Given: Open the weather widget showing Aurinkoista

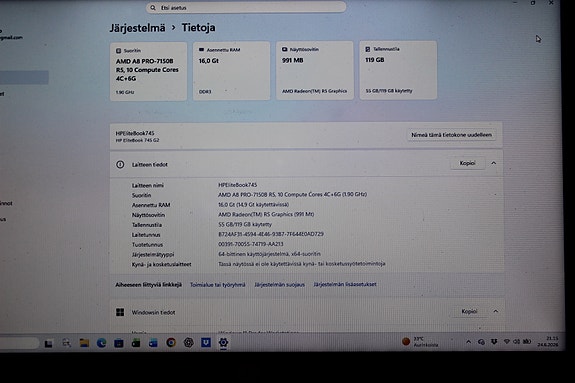Looking at the screenshot, I should pyautogui.click(x=421, y=342).
